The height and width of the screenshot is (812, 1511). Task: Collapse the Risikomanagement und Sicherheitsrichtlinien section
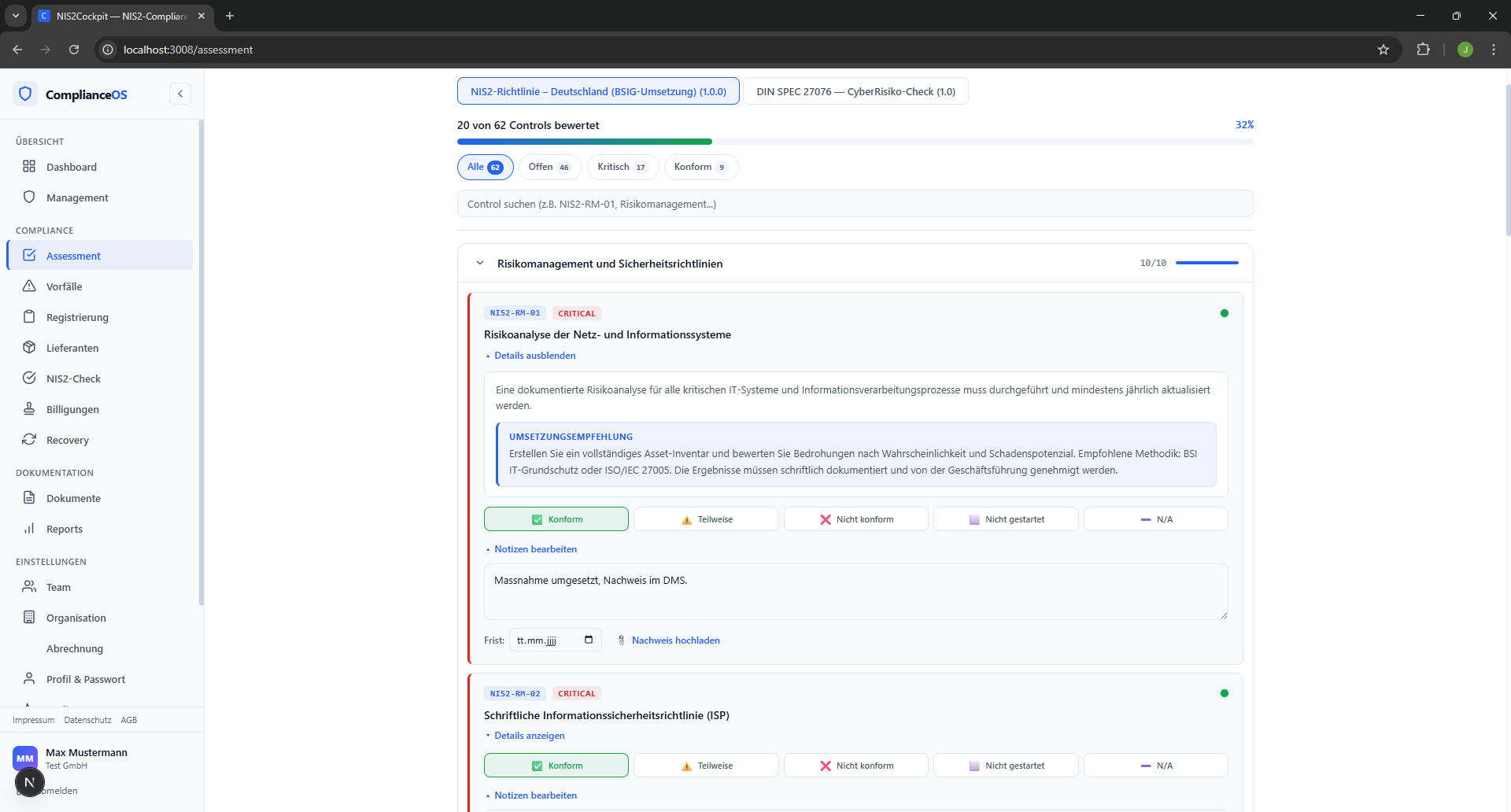(480, 264)
